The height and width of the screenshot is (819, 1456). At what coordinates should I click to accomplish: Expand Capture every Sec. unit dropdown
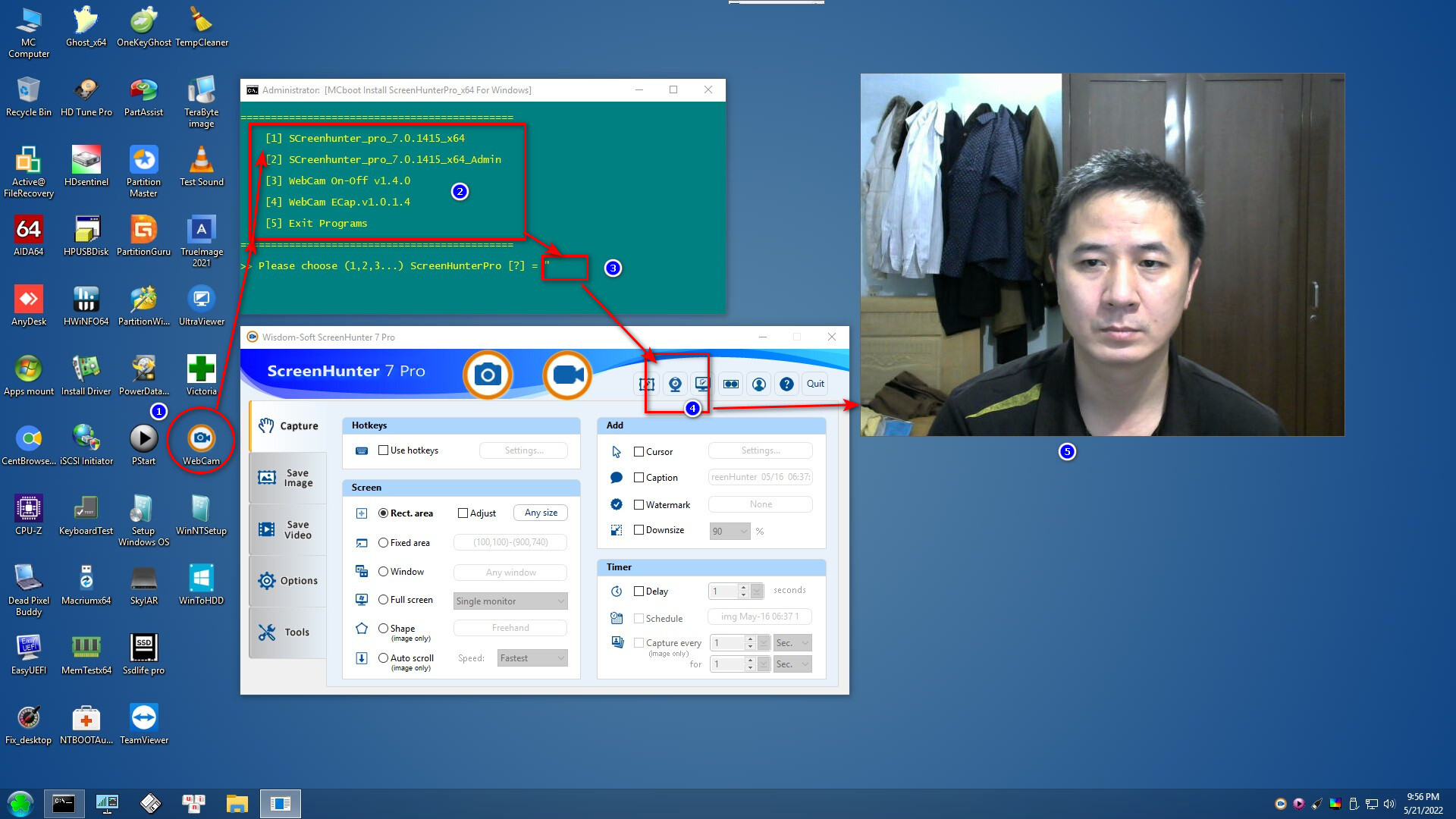(x=792, y=643)
